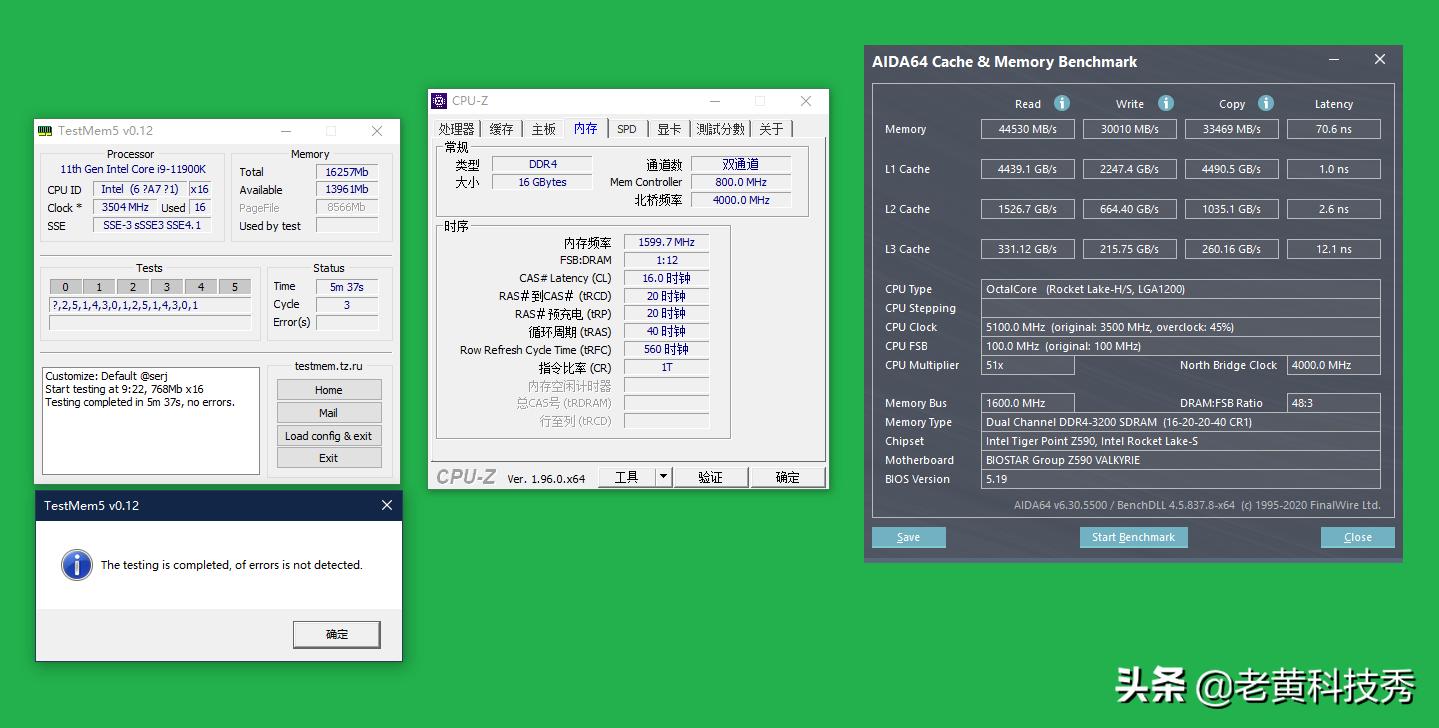The width and height of the screenshot is (1439, 728).
Task: Save the AIDA64 benchmark results
Action: click(x=909, y=537)
